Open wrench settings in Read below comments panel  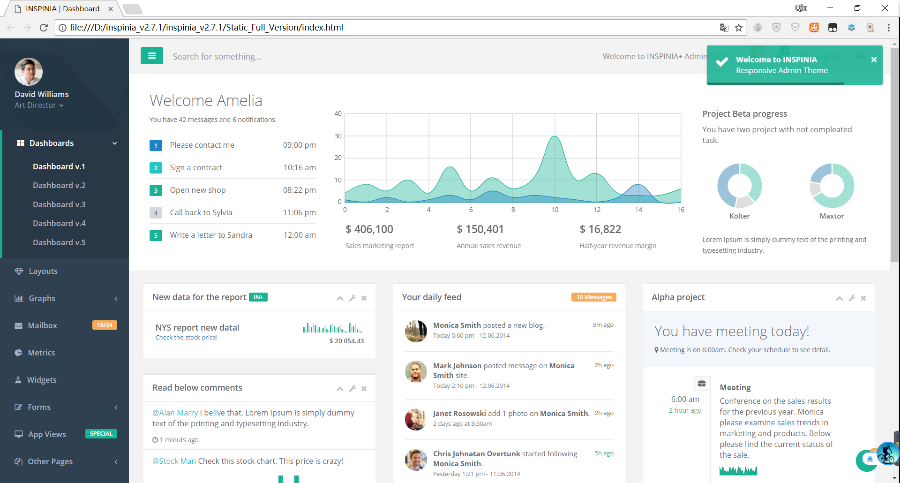tap(352, 389)
